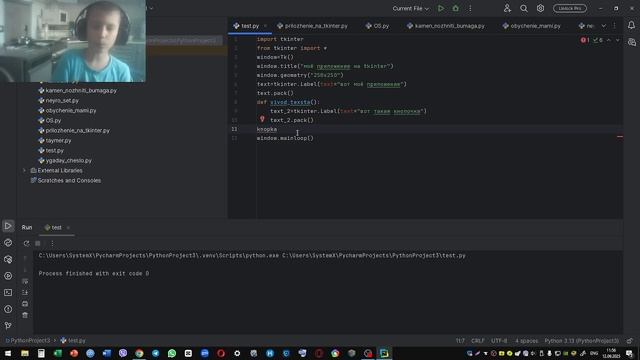Click the Debug bug icon in the top toolbar

pyautogui.click(x=456, y=8)
